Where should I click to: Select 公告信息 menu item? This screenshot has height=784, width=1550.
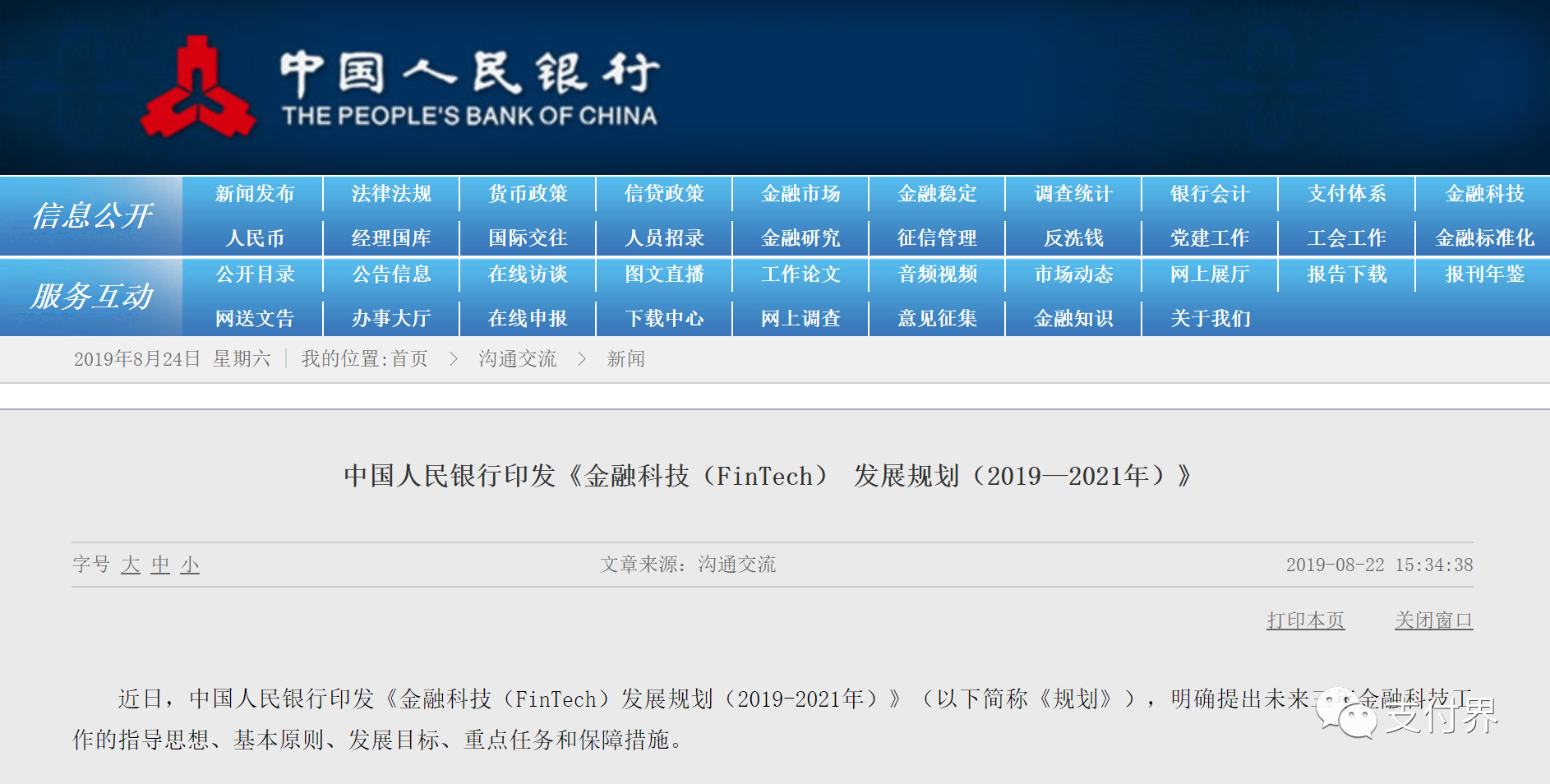pos(391,274)
